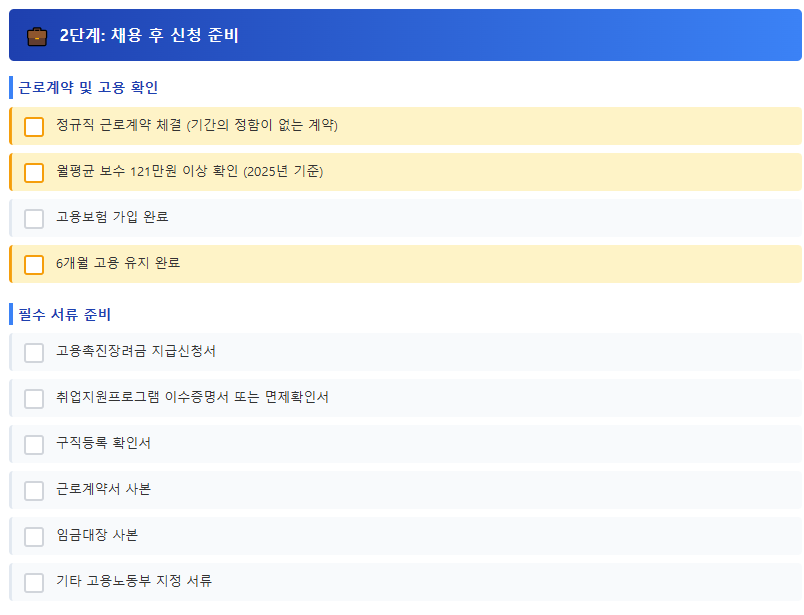Click the text 임금대장 사본
This screenshot has width=804, height=615.
pyautogui.click(x=97, y=535)
